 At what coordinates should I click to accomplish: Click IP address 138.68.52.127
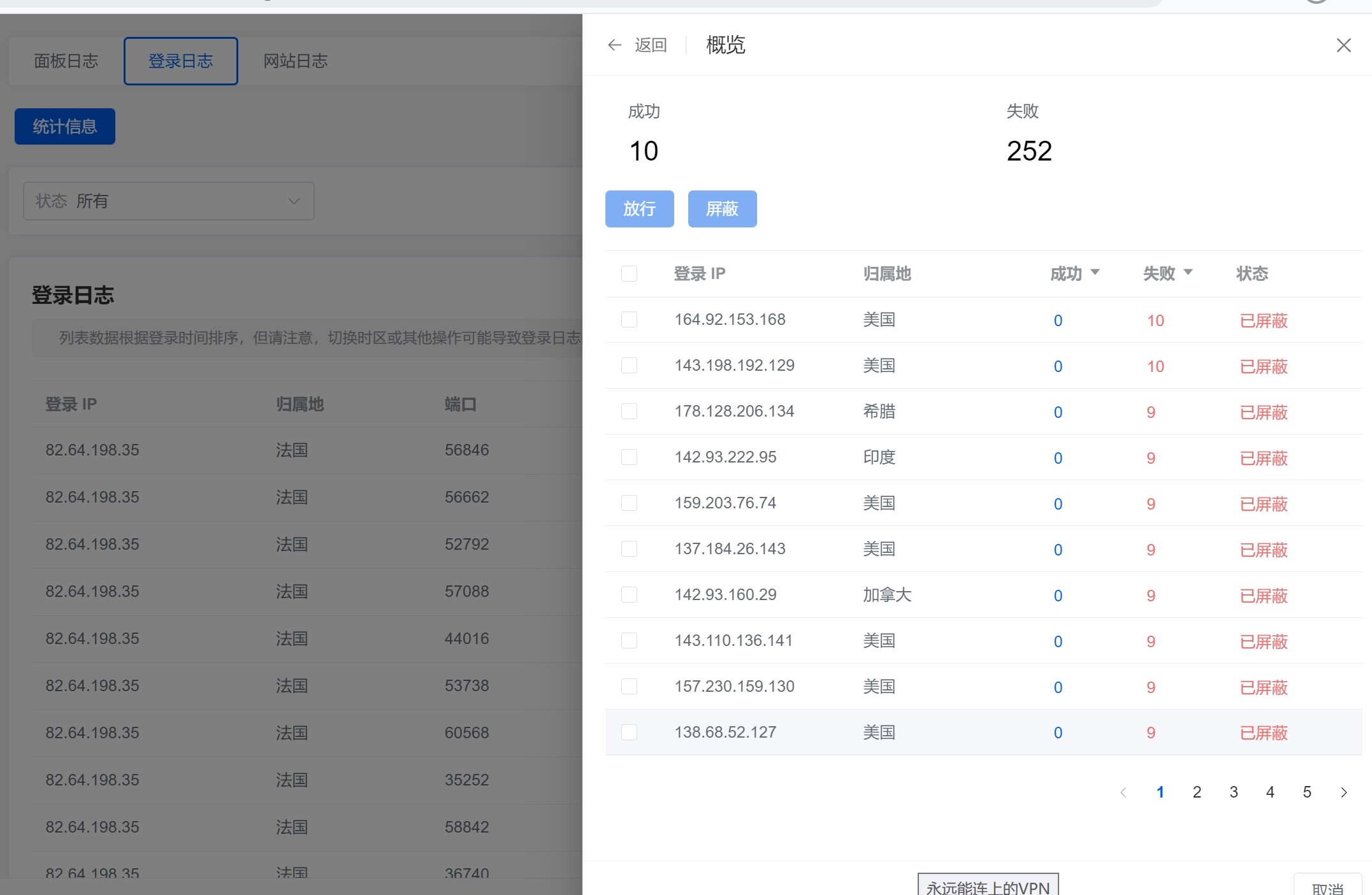coord(726,733)
